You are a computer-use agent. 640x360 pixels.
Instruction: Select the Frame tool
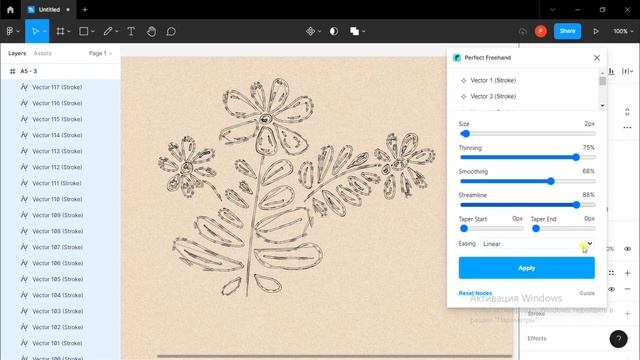point(60,31)
